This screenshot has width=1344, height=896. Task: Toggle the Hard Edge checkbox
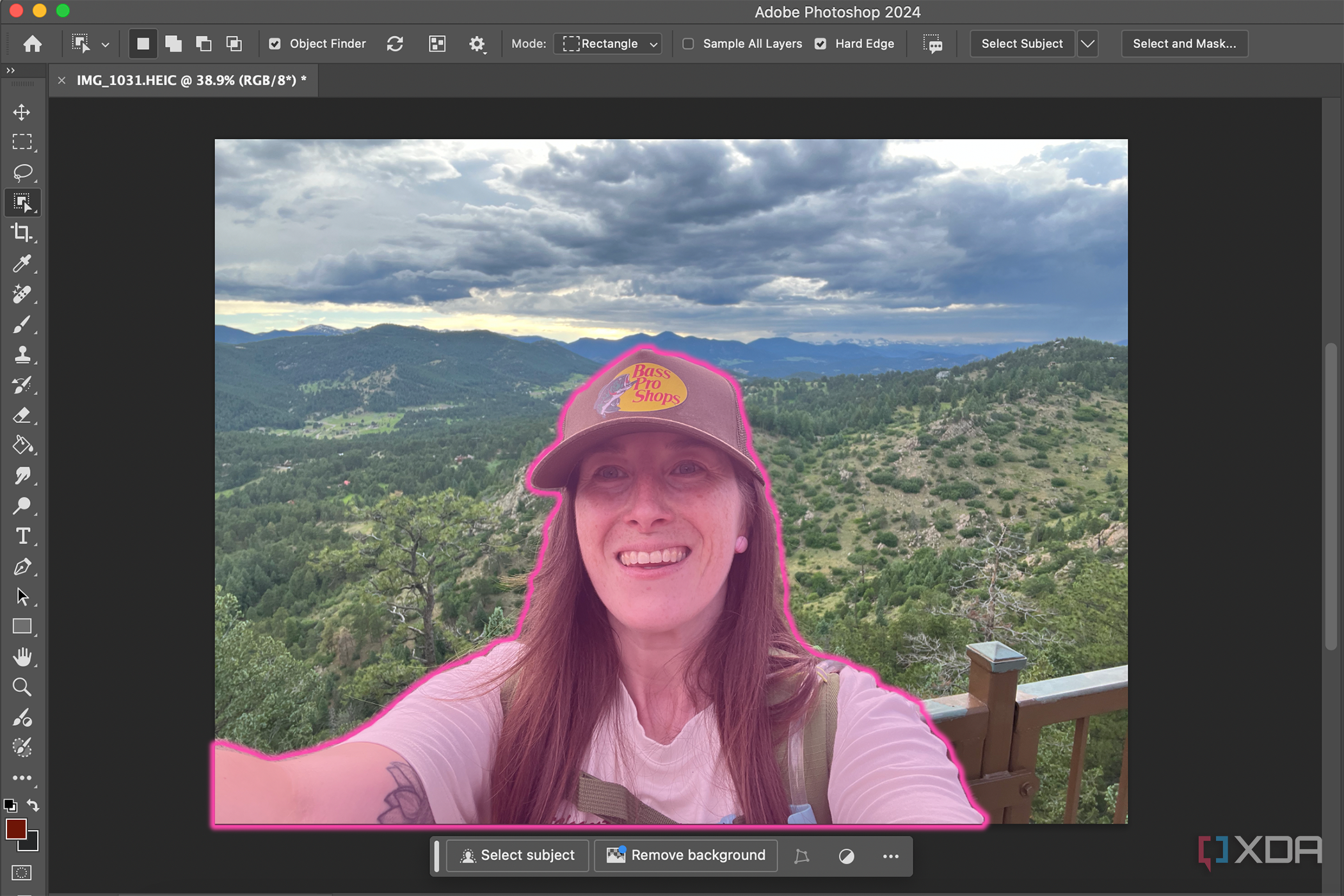(x=820, y=44)
